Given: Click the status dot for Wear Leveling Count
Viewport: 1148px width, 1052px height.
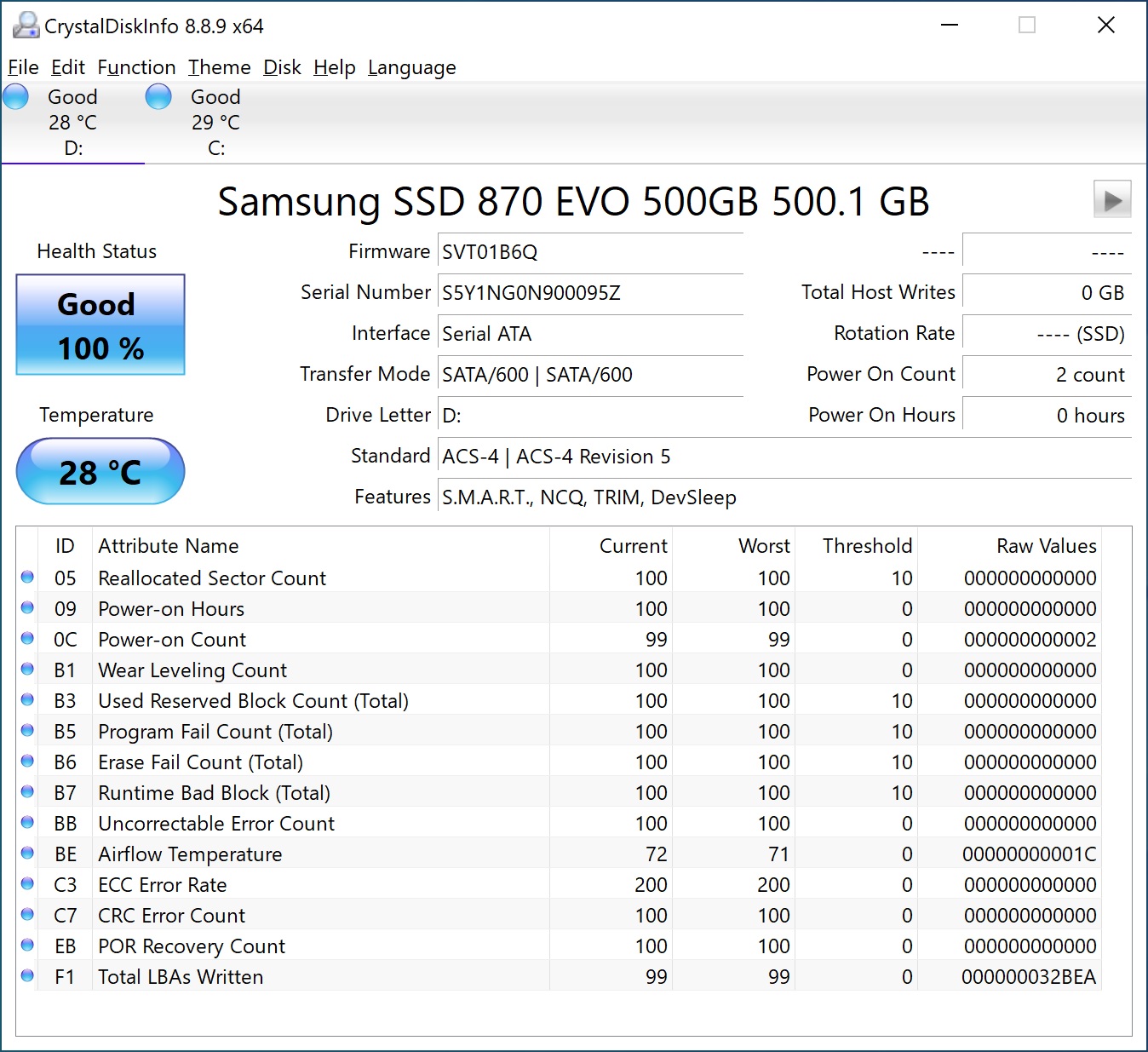Looking at the screenshot, I should pyautogui.click(x=27, y=670).
